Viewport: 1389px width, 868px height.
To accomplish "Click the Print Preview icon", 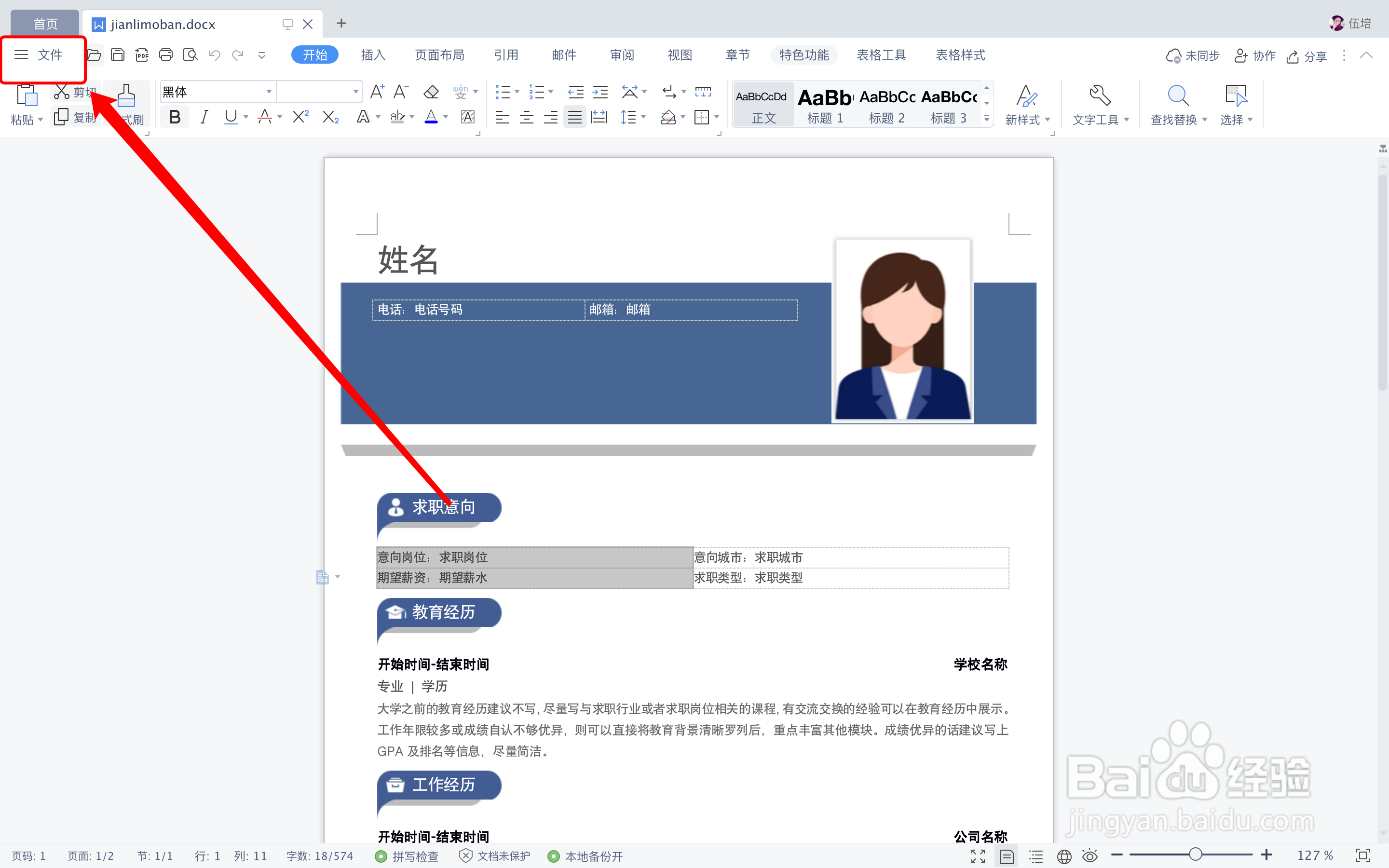I will [190, 55].
